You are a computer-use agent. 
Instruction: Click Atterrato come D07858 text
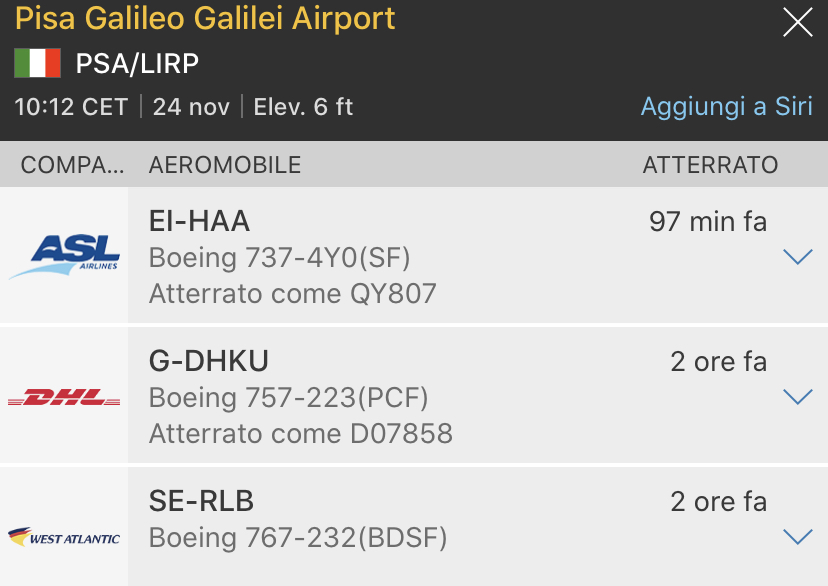coord(301,433)
